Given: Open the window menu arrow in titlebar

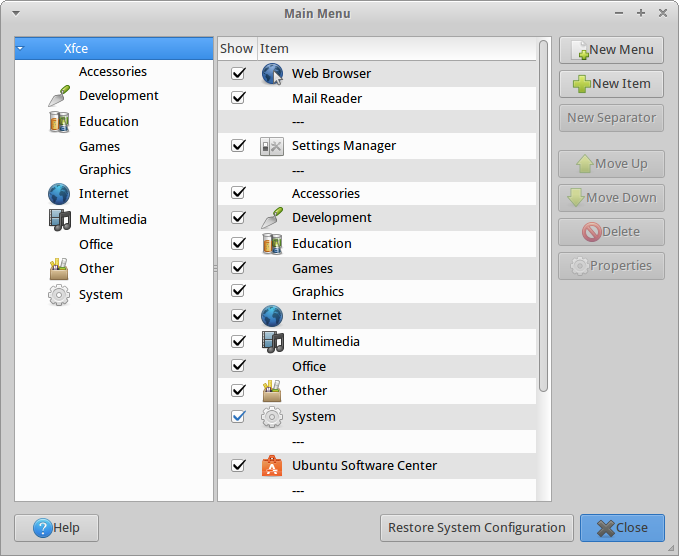Looking at the screenshot, I should [x=16, y=14].
